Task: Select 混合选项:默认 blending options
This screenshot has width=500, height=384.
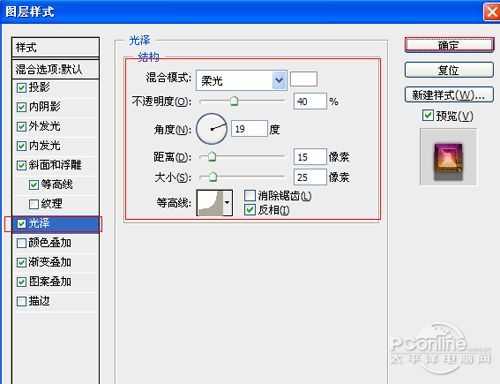Action: click(55, 69)
